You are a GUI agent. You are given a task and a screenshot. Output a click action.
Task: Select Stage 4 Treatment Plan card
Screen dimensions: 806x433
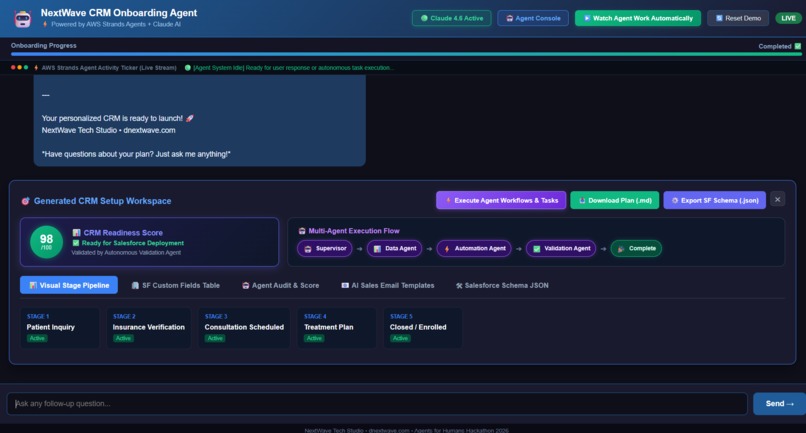[x=336, y=328]
